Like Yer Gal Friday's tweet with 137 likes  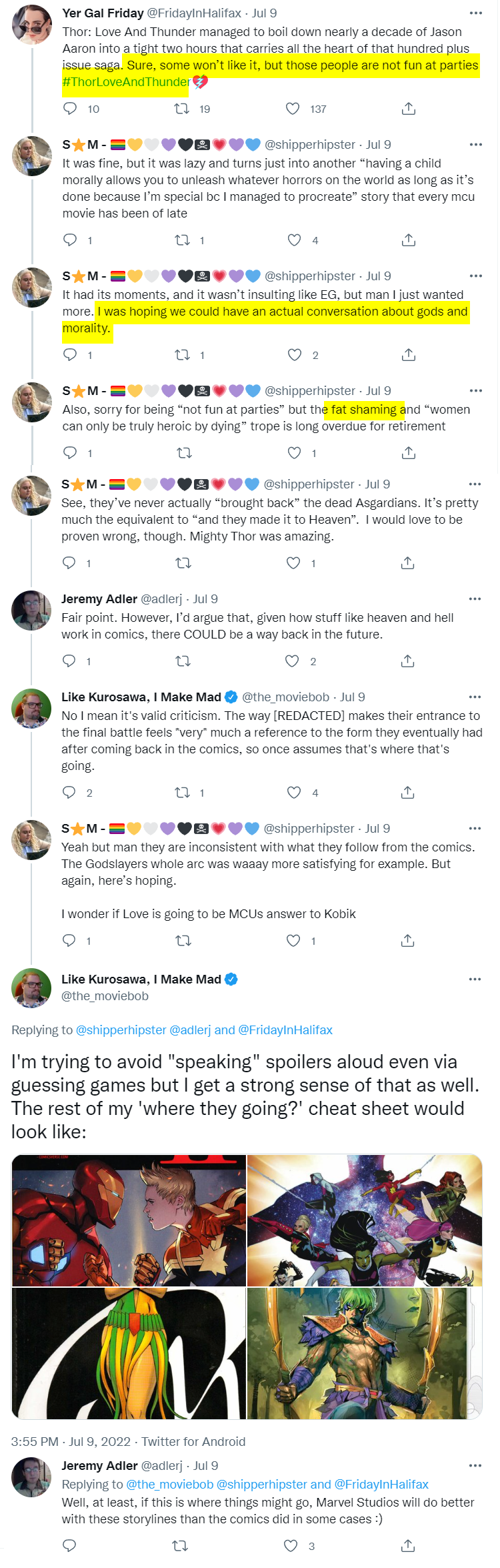tap(293, 109)
